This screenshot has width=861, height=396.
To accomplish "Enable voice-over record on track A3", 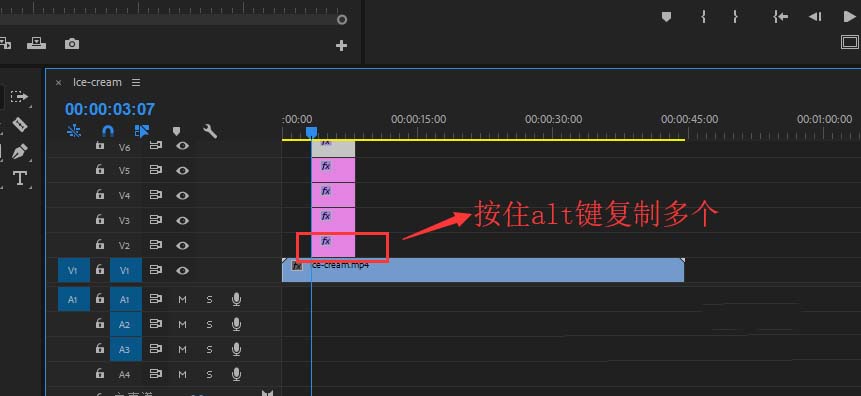I will (237, 349).
